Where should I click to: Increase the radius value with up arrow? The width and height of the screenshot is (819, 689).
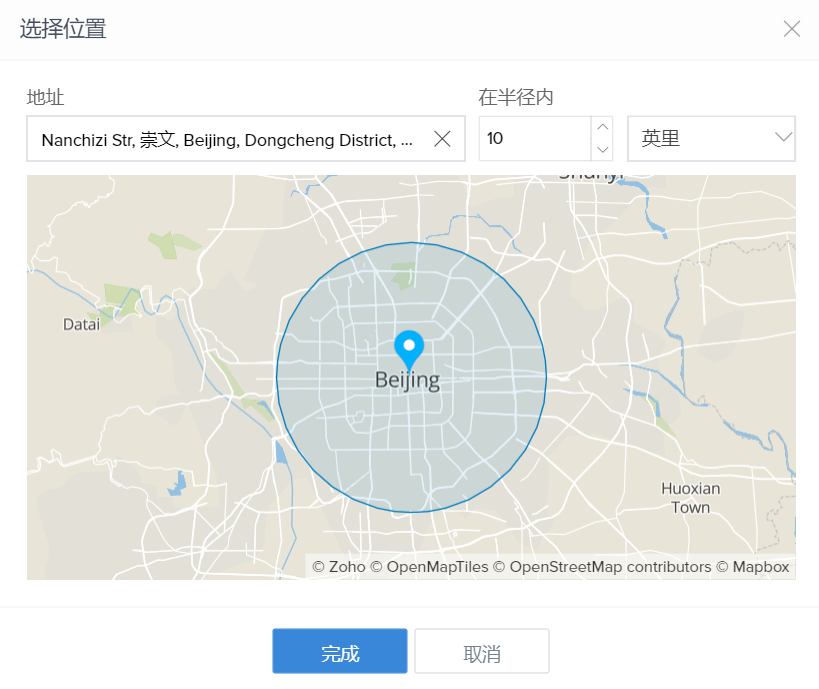(x=602, y=127)
